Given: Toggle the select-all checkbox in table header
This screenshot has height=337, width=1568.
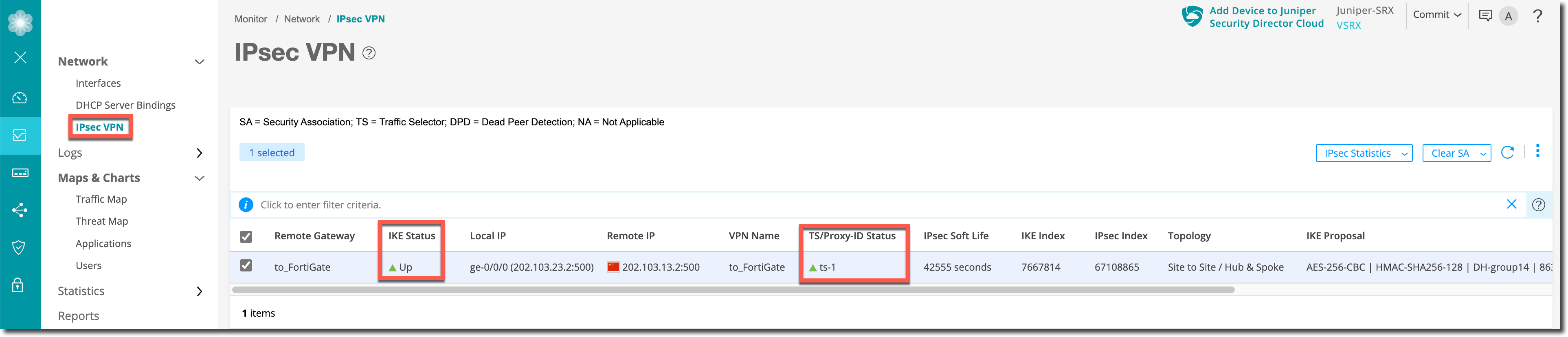Looking at the screenshot, I should 246,236.
